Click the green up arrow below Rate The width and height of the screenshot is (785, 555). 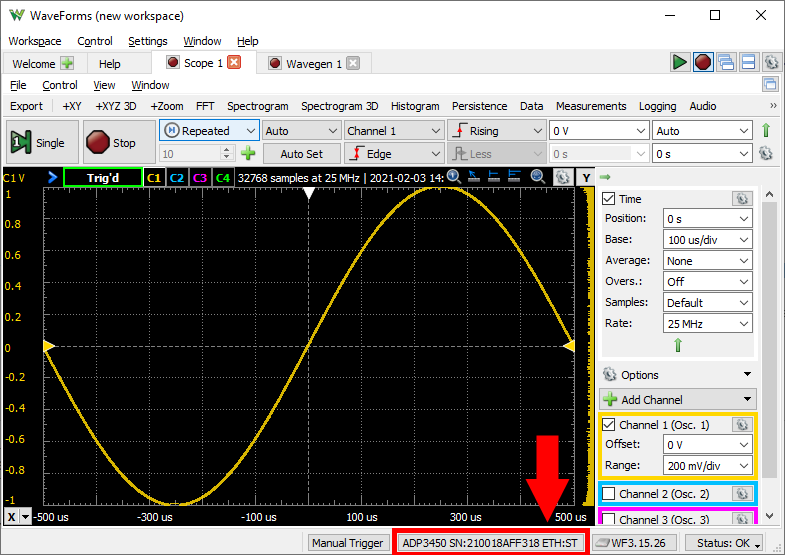678,345
